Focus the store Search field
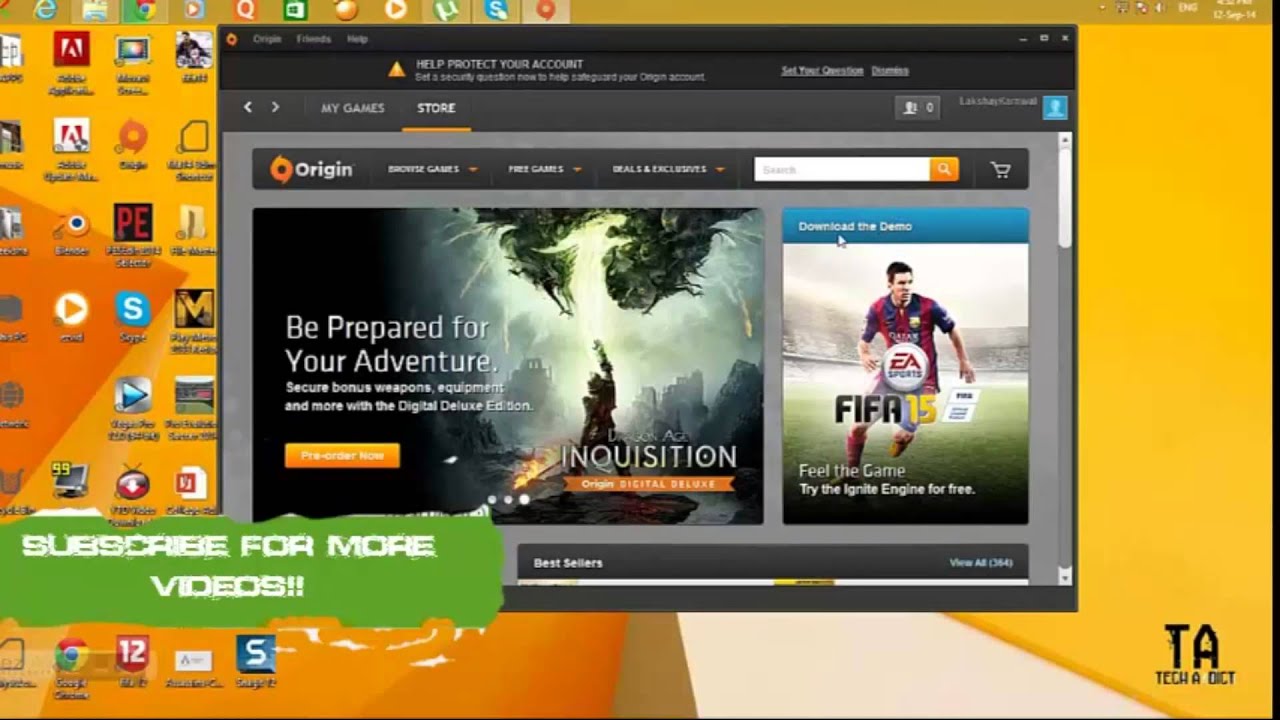The width and height of the screenshot is (1280, 720). point(841,170)
